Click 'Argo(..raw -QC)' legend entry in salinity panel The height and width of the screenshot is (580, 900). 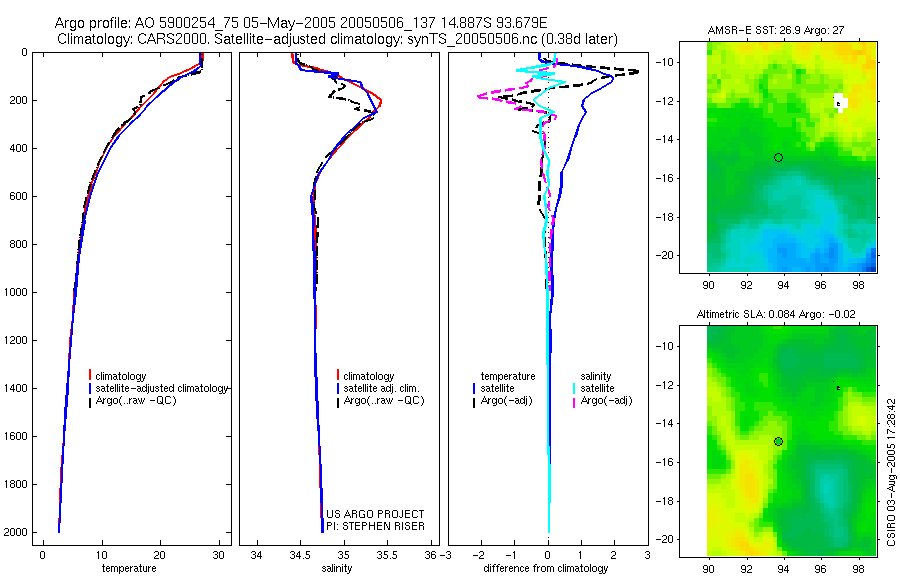383,401
